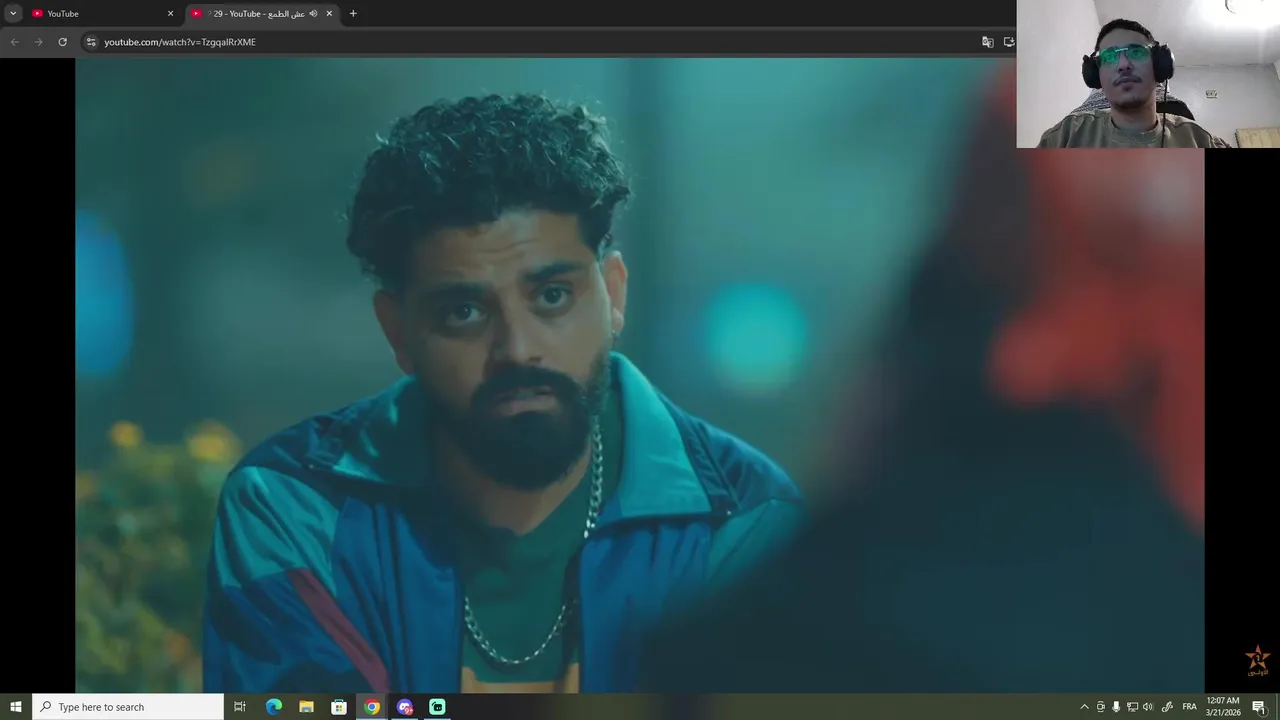Open File Explorer from the taskbar
This screenshot has height=720, width=1280.
tap(306, 707)
